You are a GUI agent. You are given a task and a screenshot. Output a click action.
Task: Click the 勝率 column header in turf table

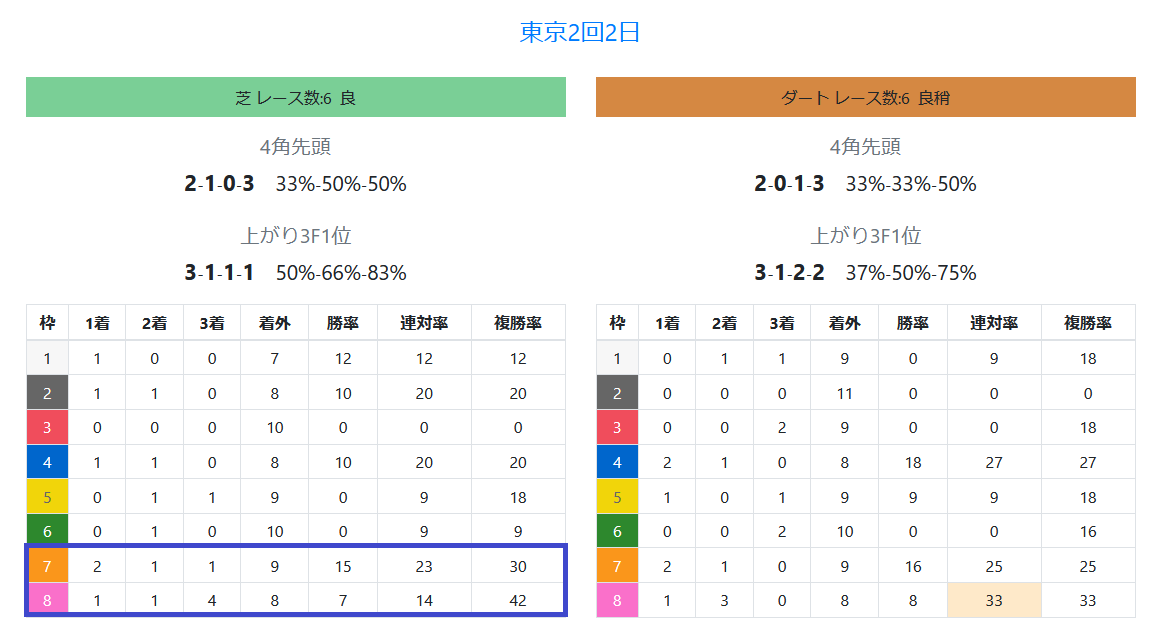[x=343, y=323]
